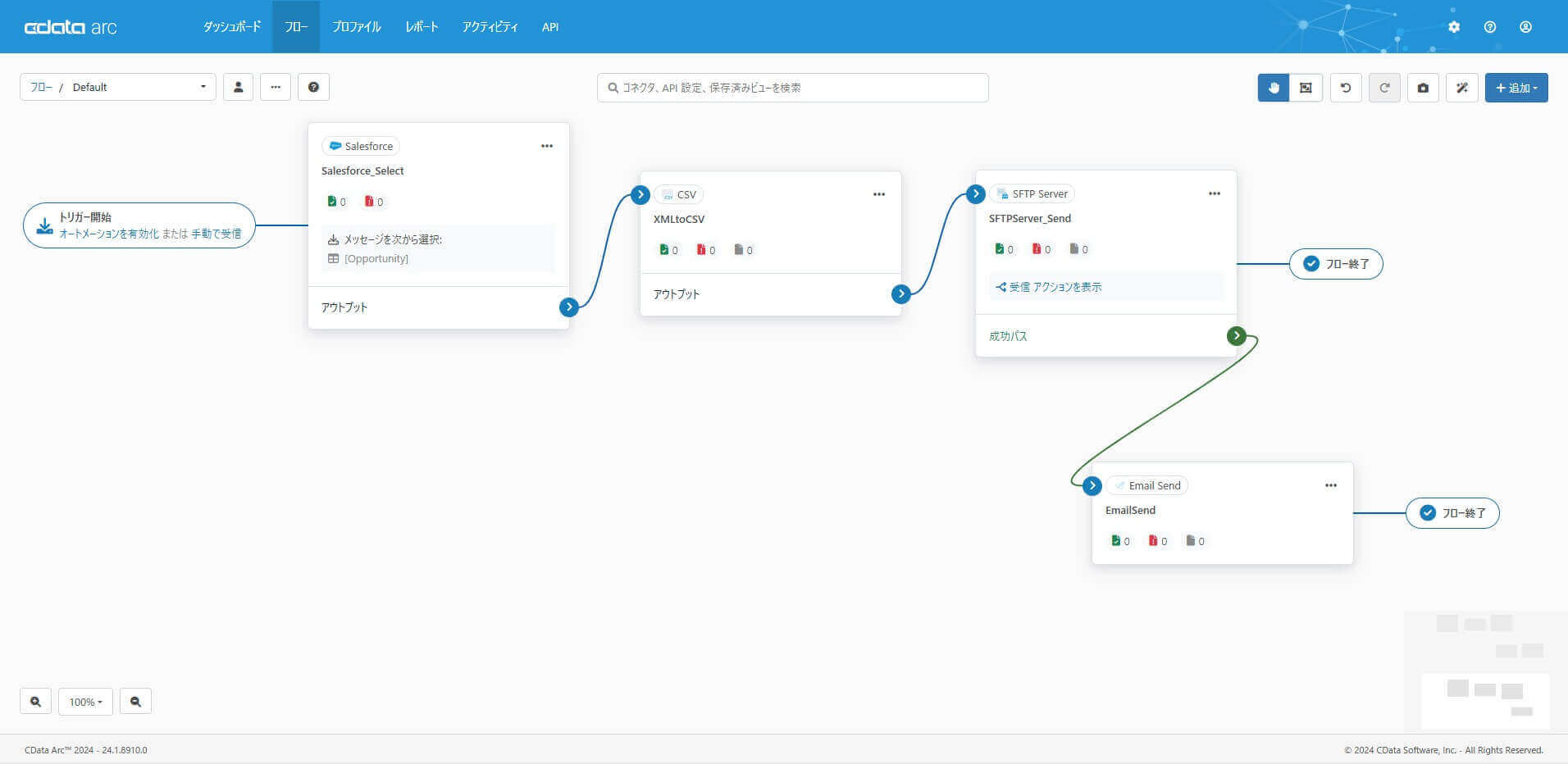Click フロー終了 node after EmailSend
This screenshot has height=764, width=1568.
click(1452, 513)
